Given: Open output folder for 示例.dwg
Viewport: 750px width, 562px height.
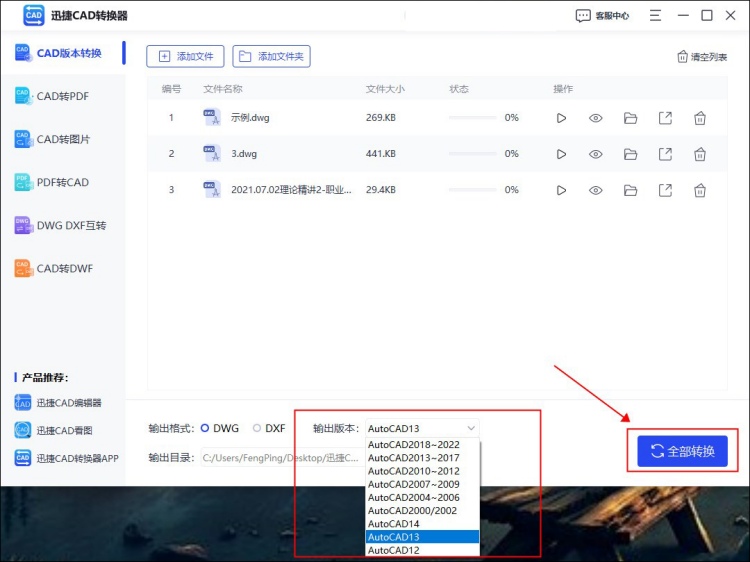Looking at the screenshot, I should click(630, 118).
